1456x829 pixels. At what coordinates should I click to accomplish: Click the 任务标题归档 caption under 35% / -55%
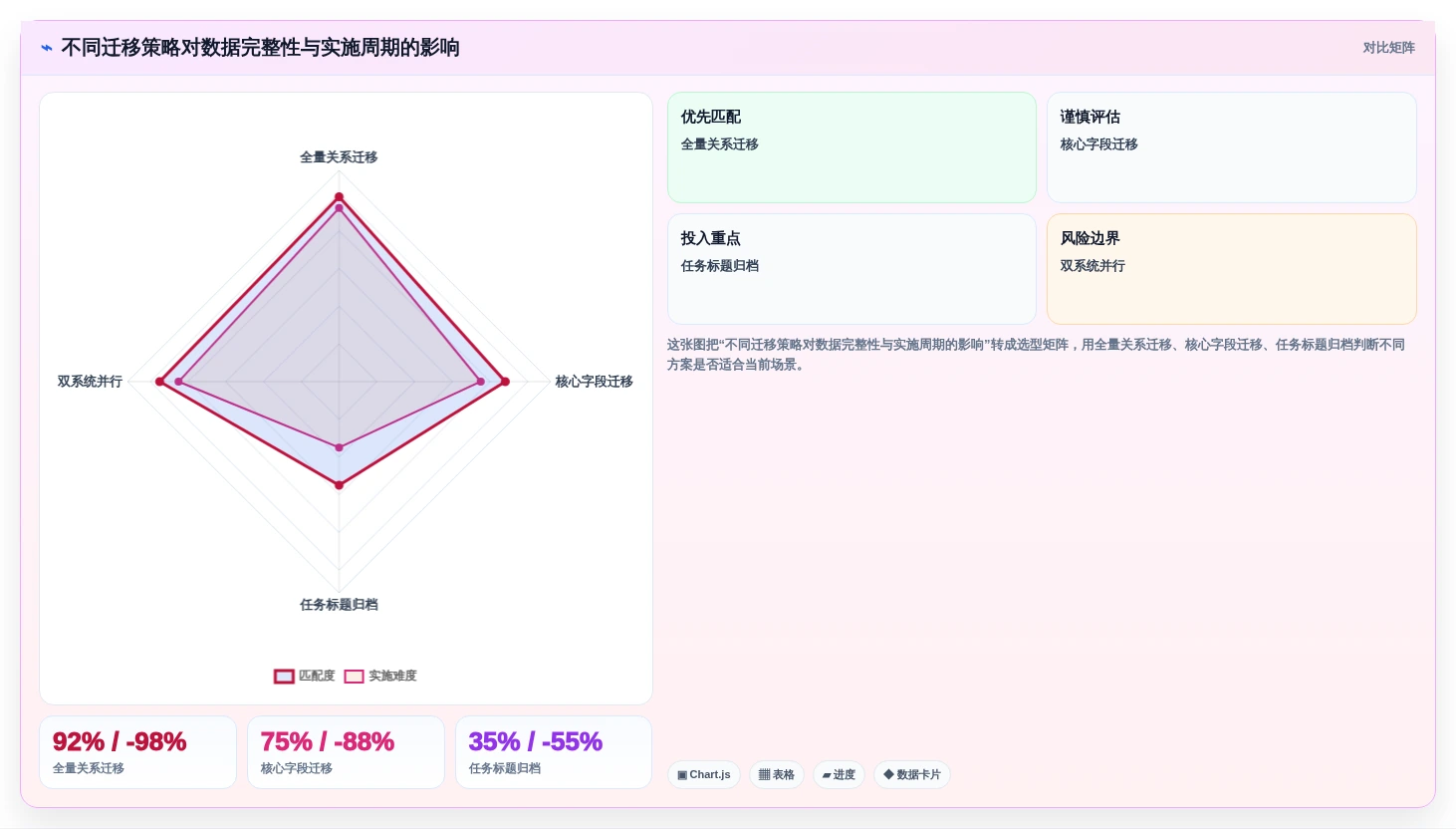click(x=505, y=768)
